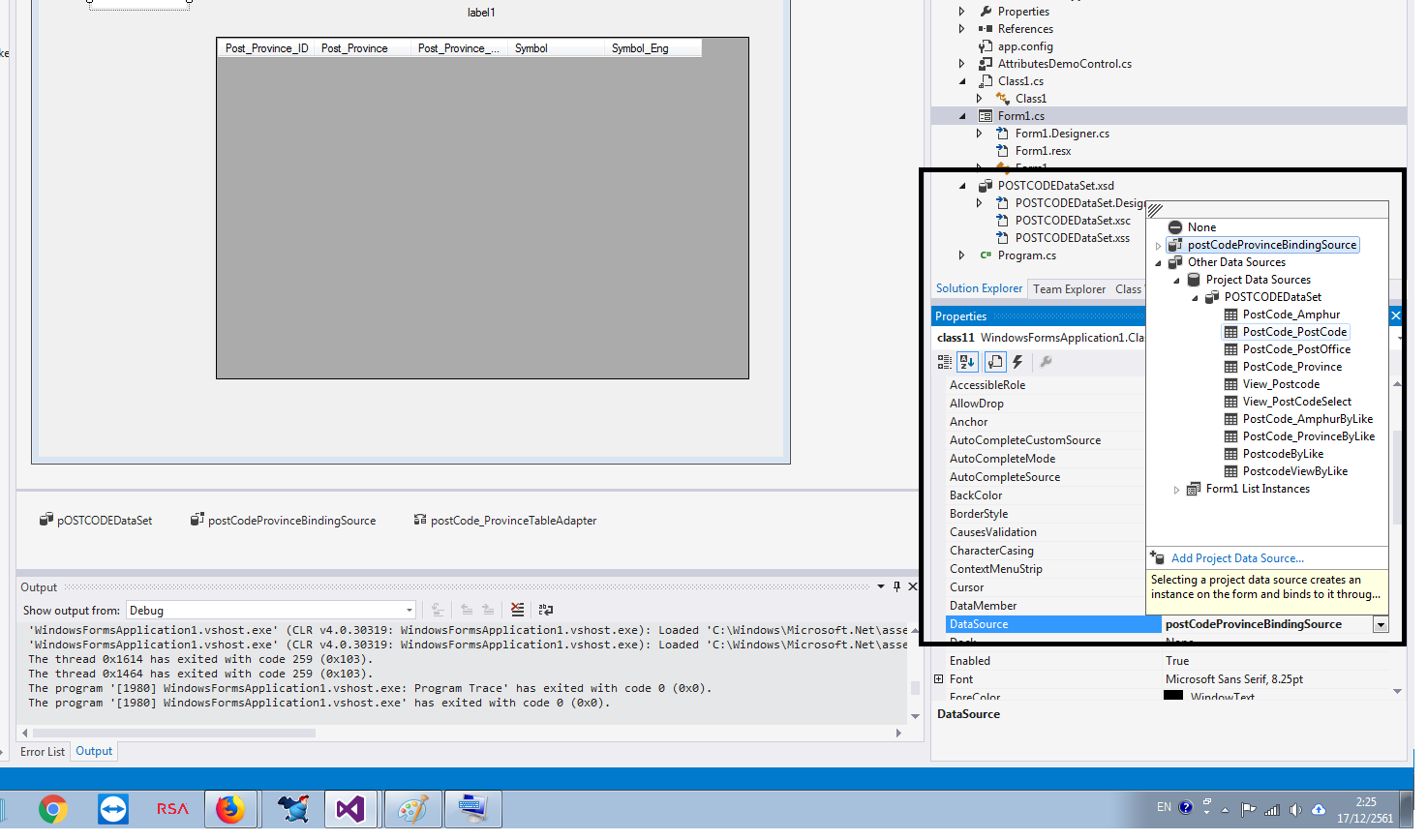Viewport: 1427px width, 840px height.
Task: Expand the Form1.Designer.cs node
Action: click(x=980, y=134)
